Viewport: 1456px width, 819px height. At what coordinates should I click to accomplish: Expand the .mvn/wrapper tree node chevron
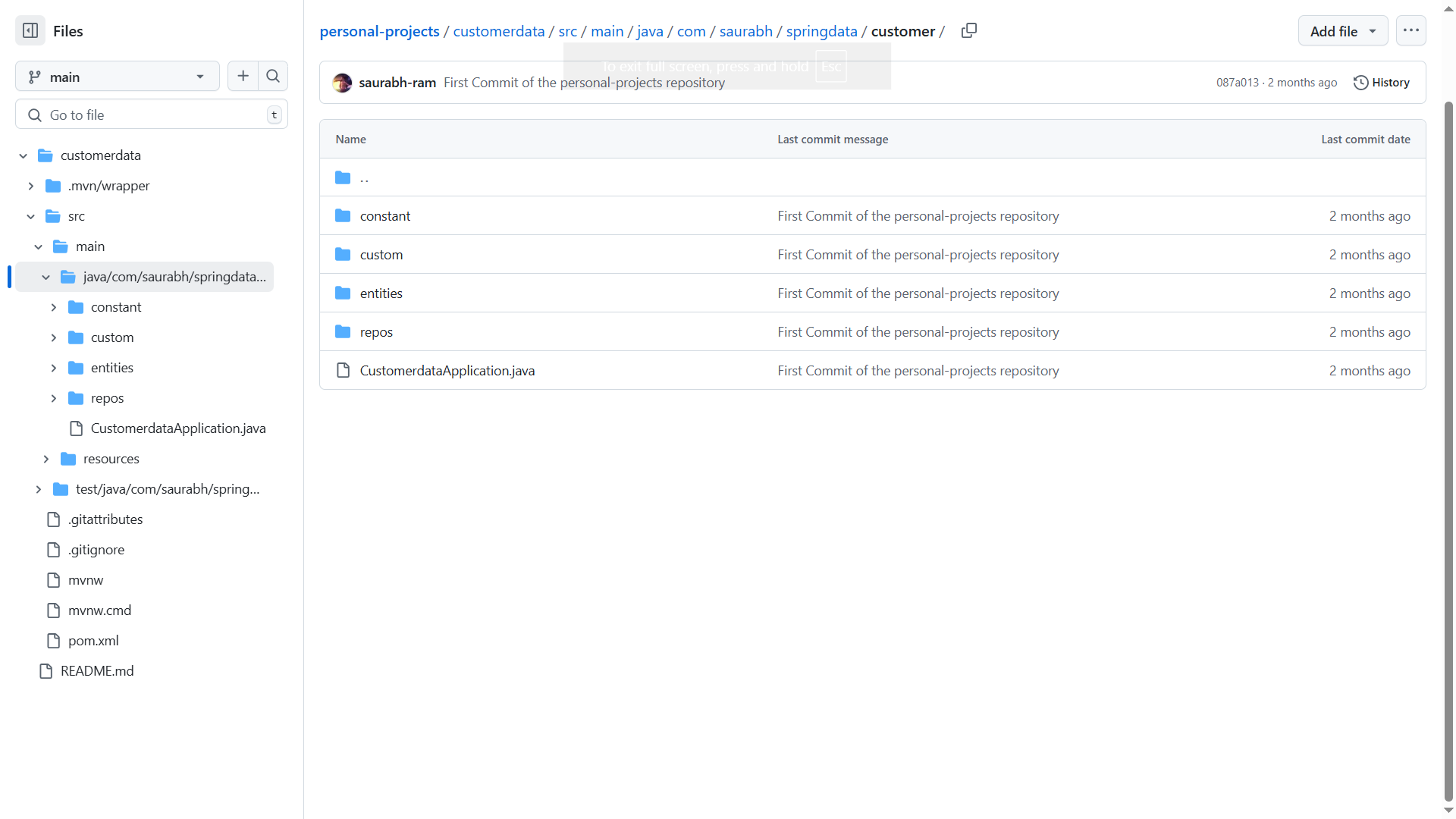pos(31,186)
